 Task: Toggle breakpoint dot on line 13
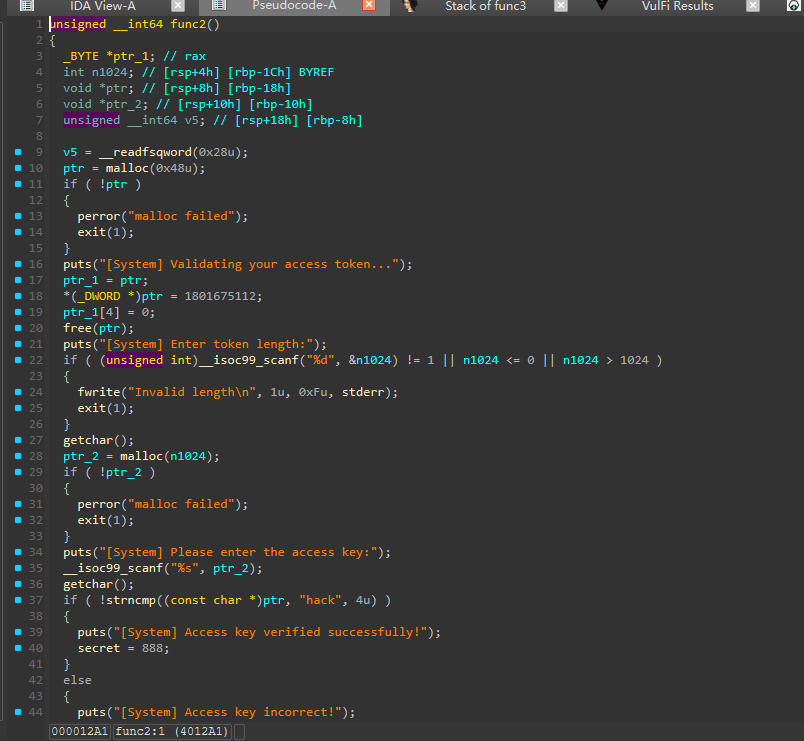(18, 216)
